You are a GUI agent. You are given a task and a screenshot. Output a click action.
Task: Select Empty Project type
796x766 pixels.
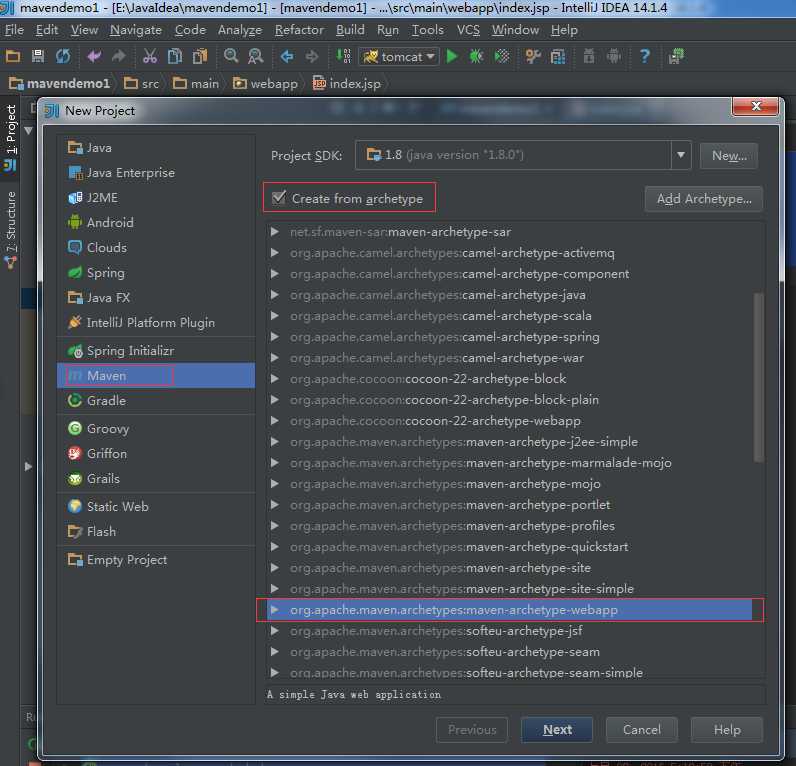156,559
